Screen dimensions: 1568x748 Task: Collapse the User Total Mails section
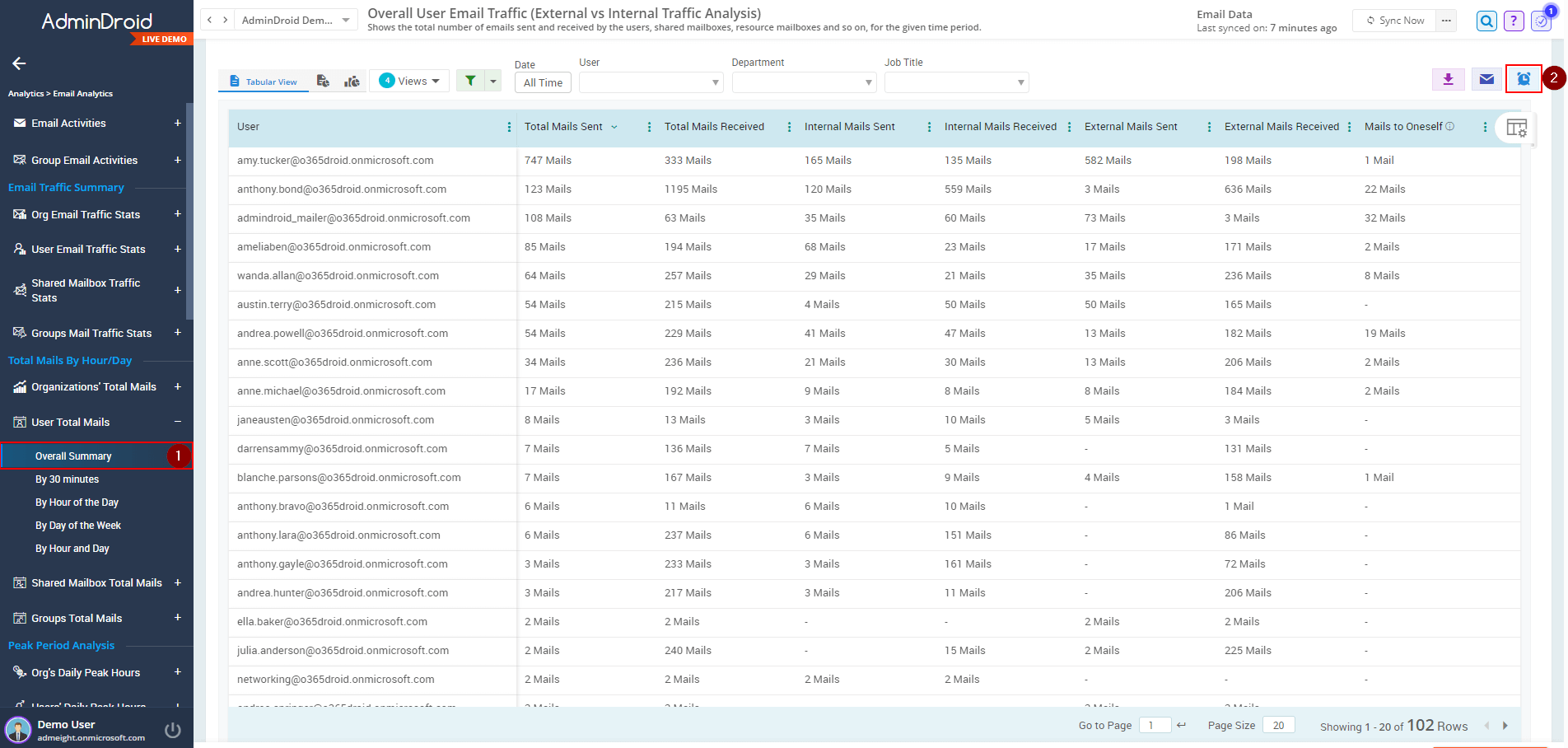[177, 422]
